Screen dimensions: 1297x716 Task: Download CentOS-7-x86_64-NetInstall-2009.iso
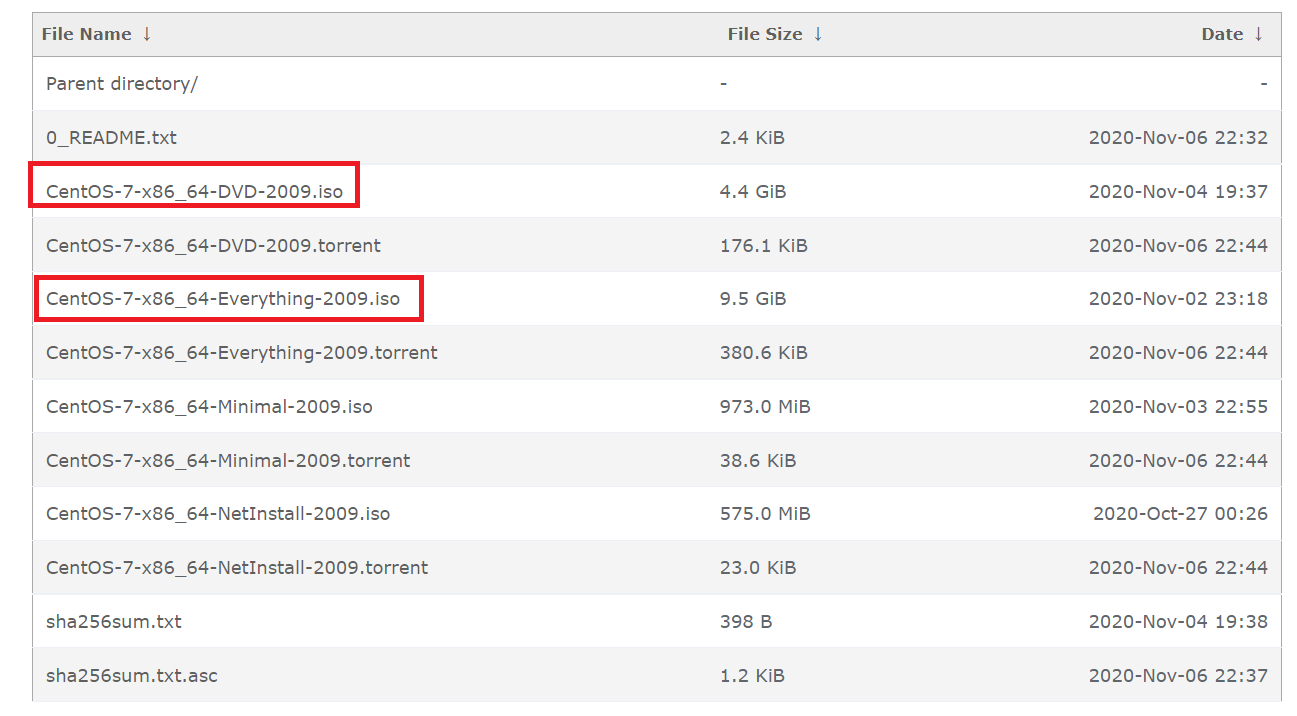(x=218, y=514)
